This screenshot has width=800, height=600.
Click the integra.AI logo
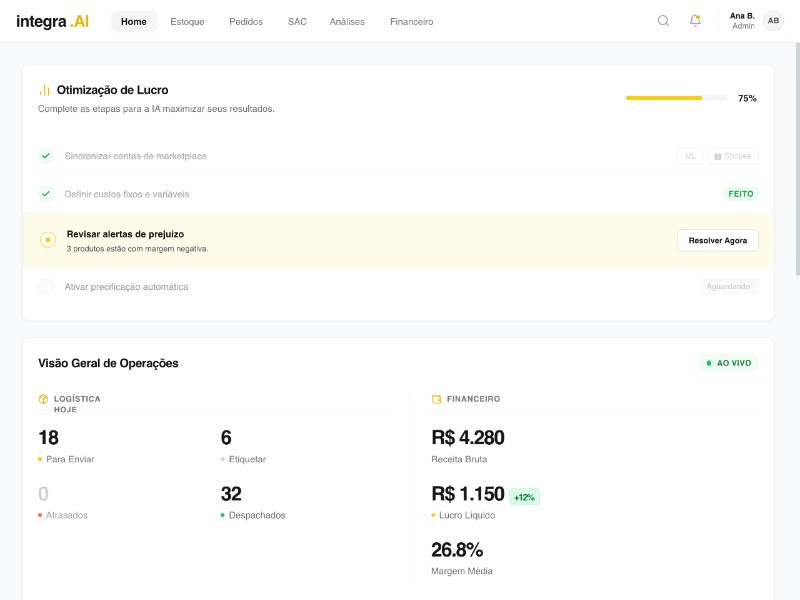pyautogui.click(x=52, y=21)
